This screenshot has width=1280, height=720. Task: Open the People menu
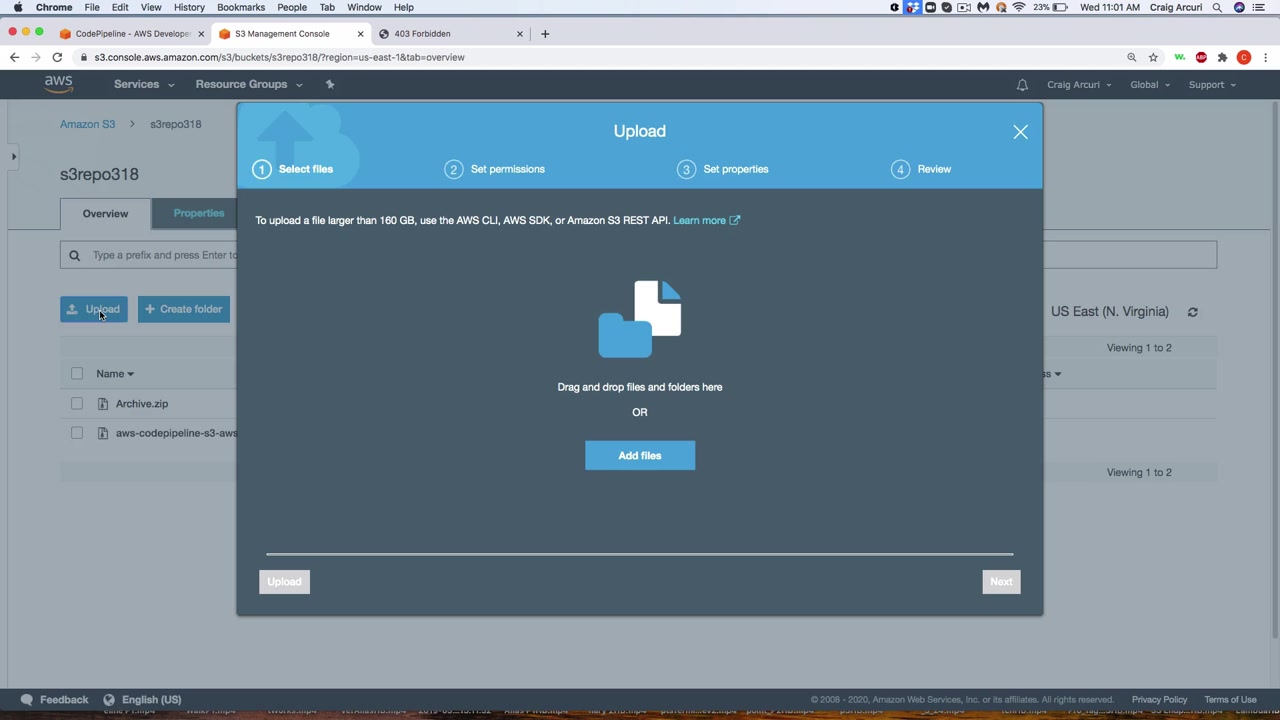tap(292, 7)
